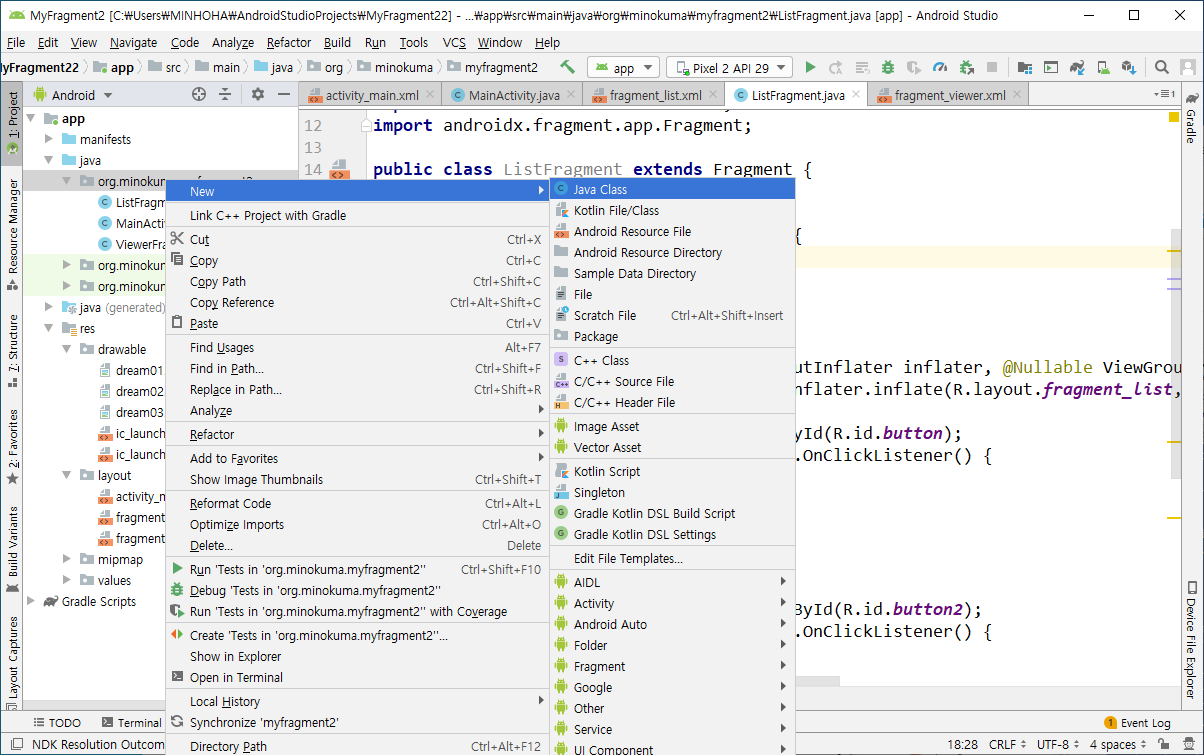
Task: Collapse the drawable folder arrow
Action: tap(67, 350)
